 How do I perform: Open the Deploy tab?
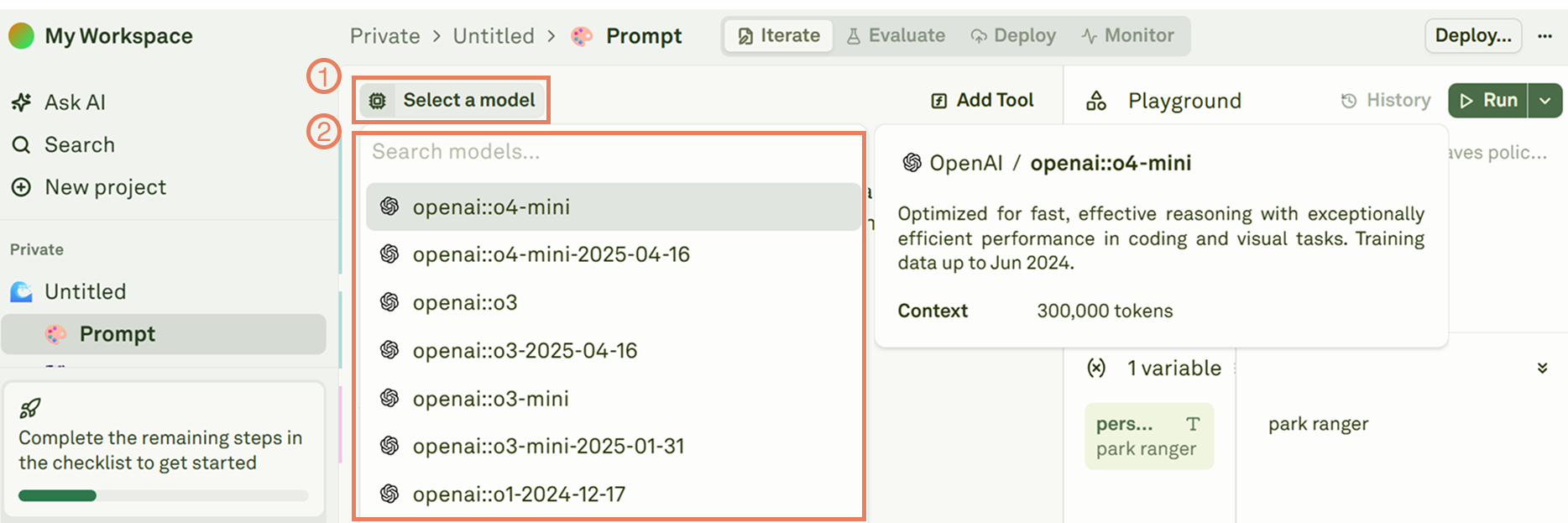pyautogui.click(x=1013, y=36)
